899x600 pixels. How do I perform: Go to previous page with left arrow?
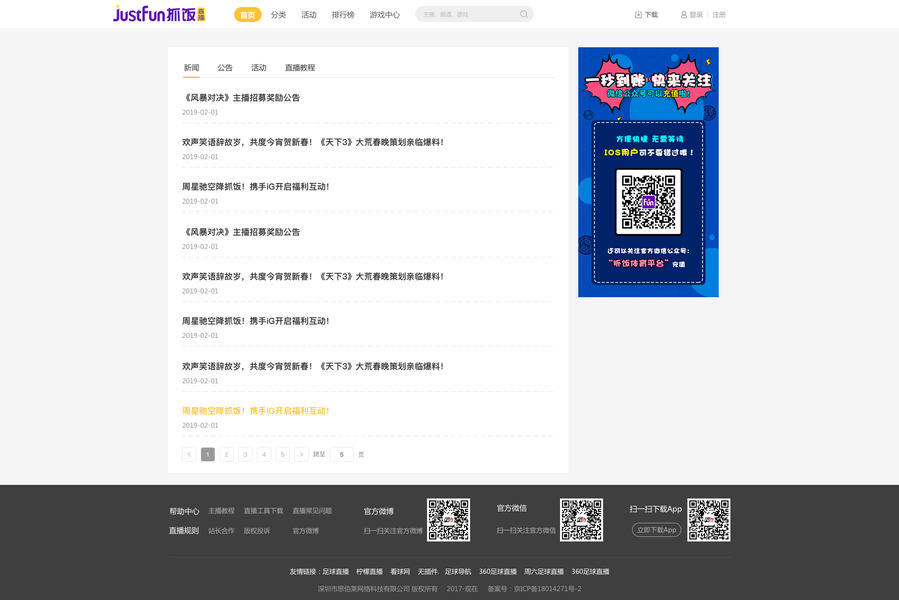click(x=189, y=454)
